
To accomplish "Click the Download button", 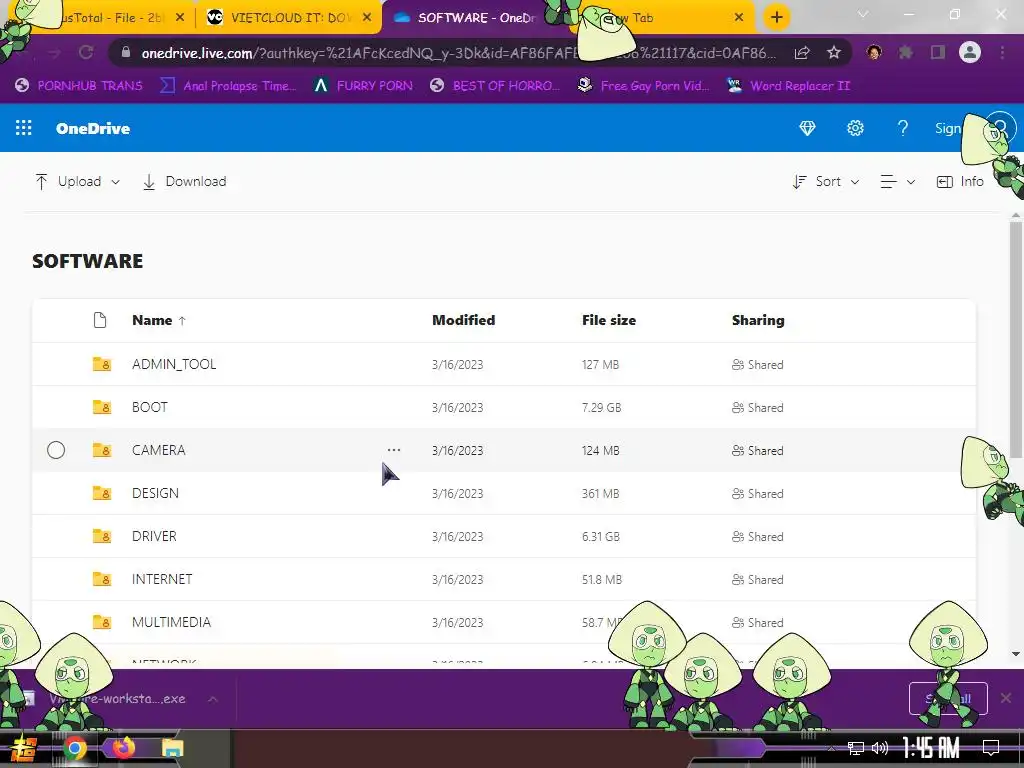I will point(184,182).
